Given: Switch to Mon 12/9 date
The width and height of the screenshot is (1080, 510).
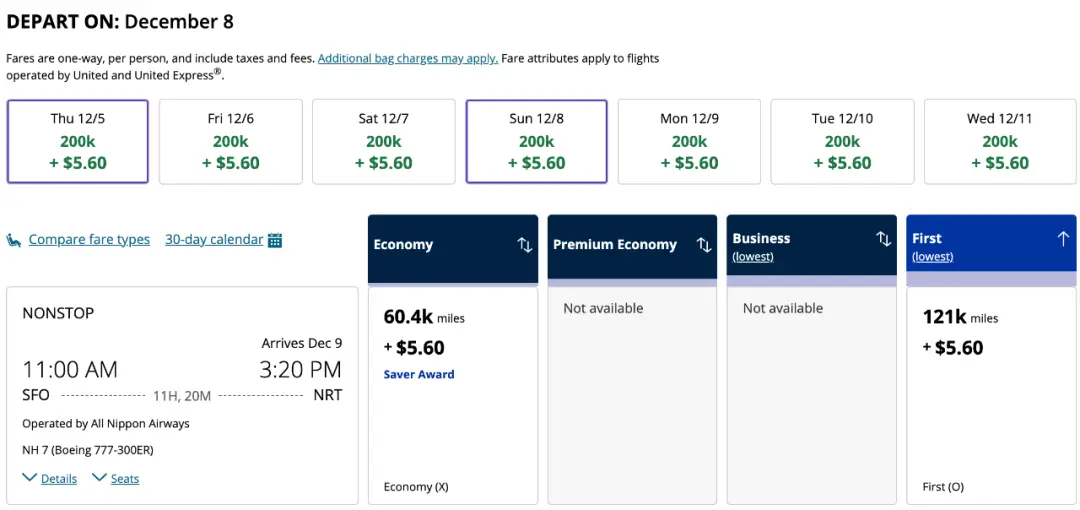Looking at the screenshot, I should (x=689, y=141).
